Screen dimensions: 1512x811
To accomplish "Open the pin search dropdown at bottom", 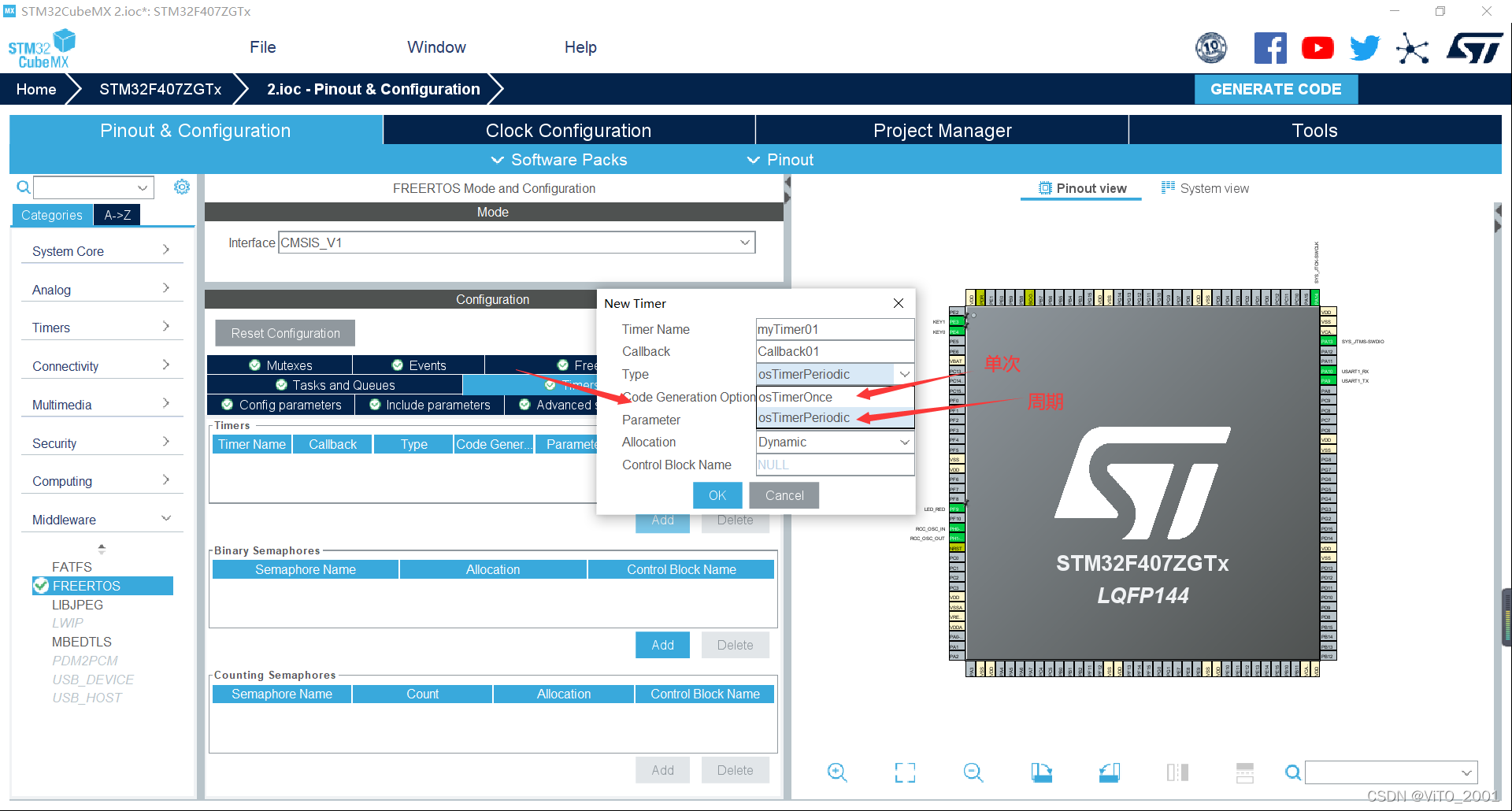I will click(x=1466, y=772).
